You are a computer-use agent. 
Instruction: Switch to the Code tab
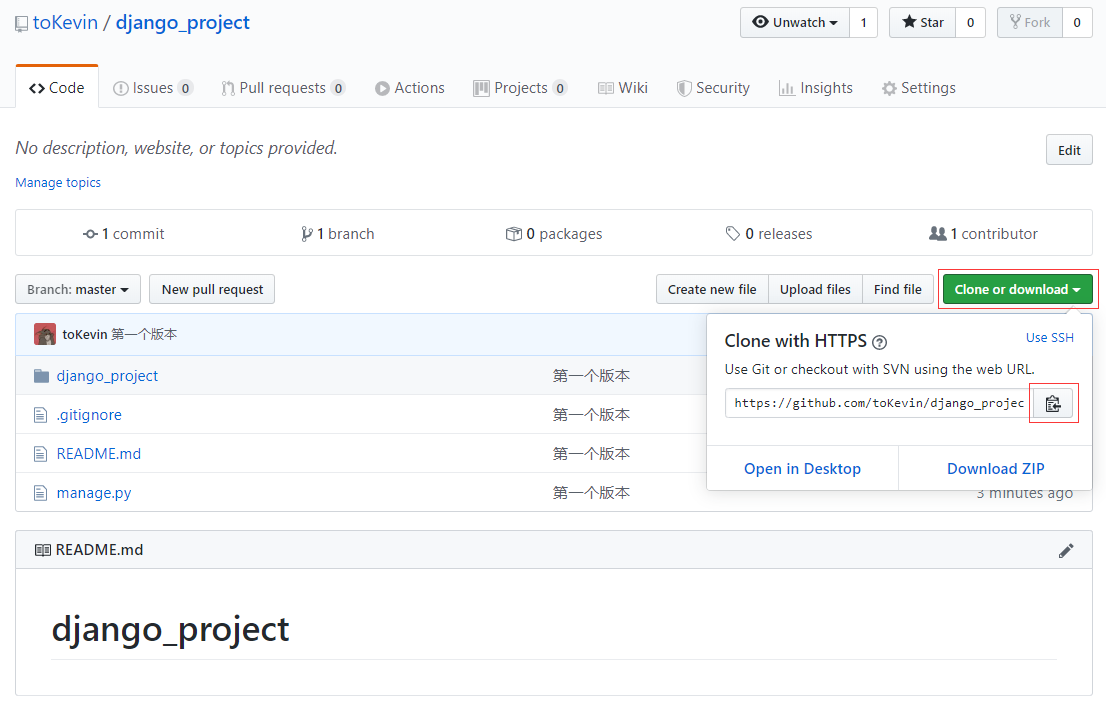click(x=56, y=88)
